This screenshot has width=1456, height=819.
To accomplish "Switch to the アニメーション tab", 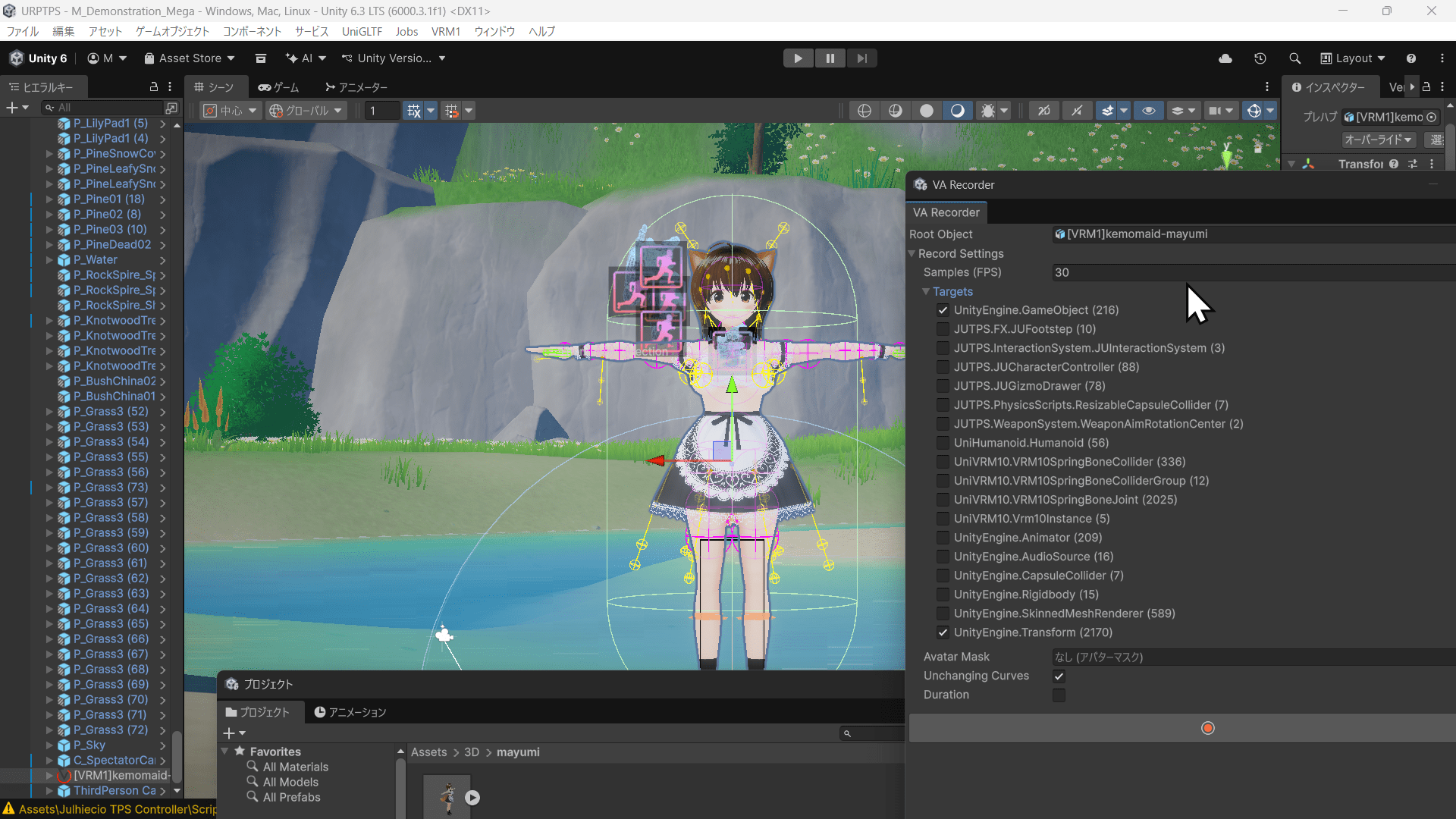I will (350, 712).
